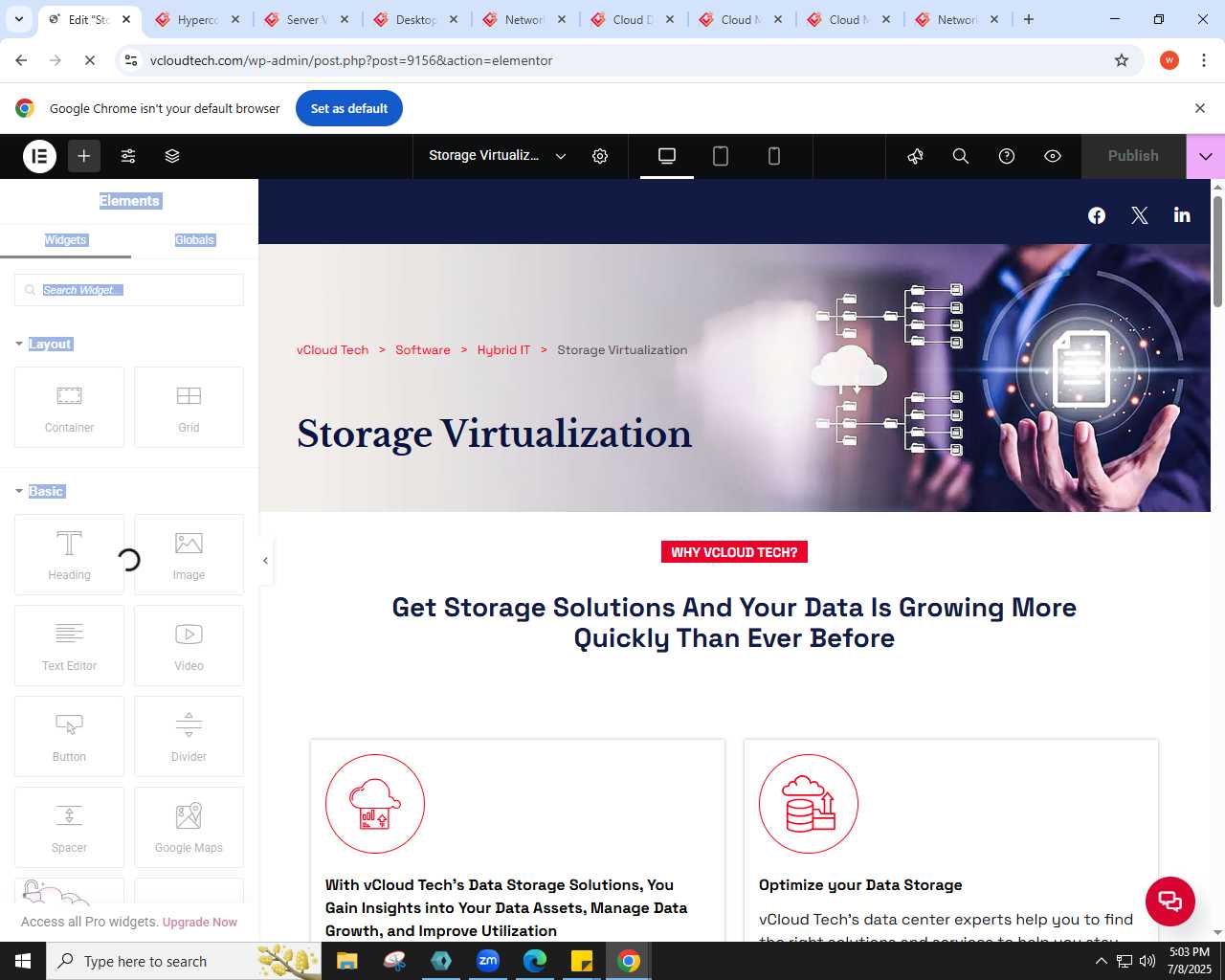Select the Spacer widget
Viewport: 1225px width, 980px height.
click(69, 827)
